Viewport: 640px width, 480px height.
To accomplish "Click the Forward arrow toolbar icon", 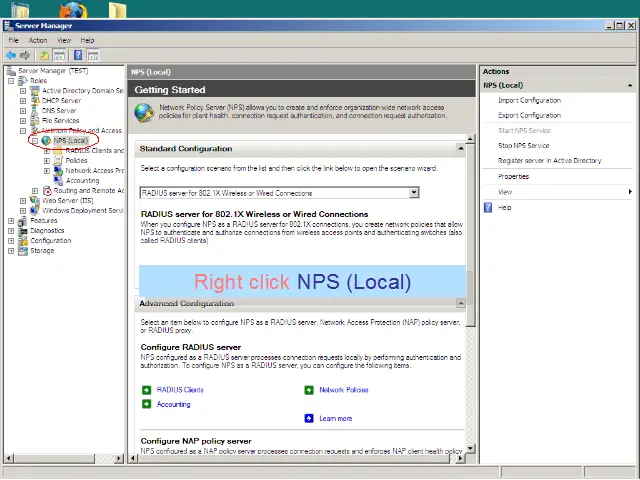I will pyautogui.click(x=25, y=55).
